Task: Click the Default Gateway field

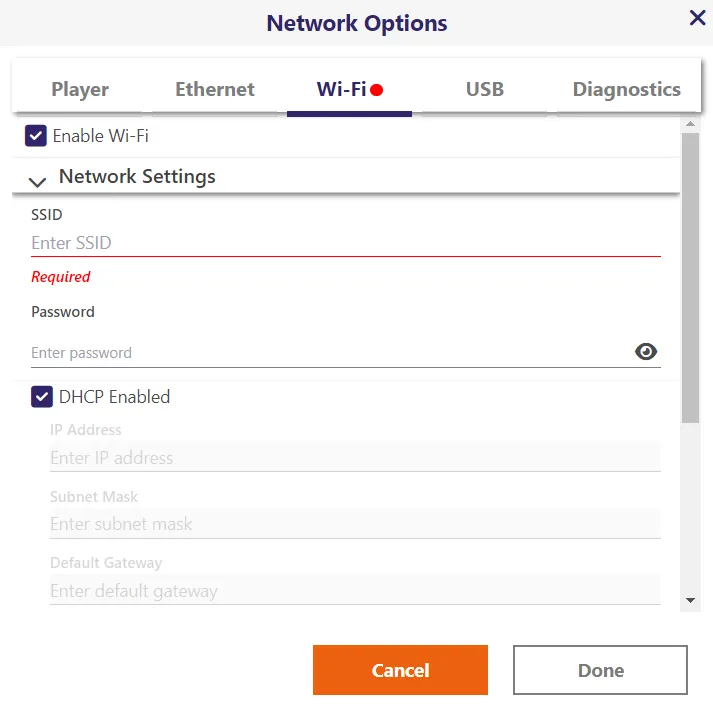Action: [355, 591]
